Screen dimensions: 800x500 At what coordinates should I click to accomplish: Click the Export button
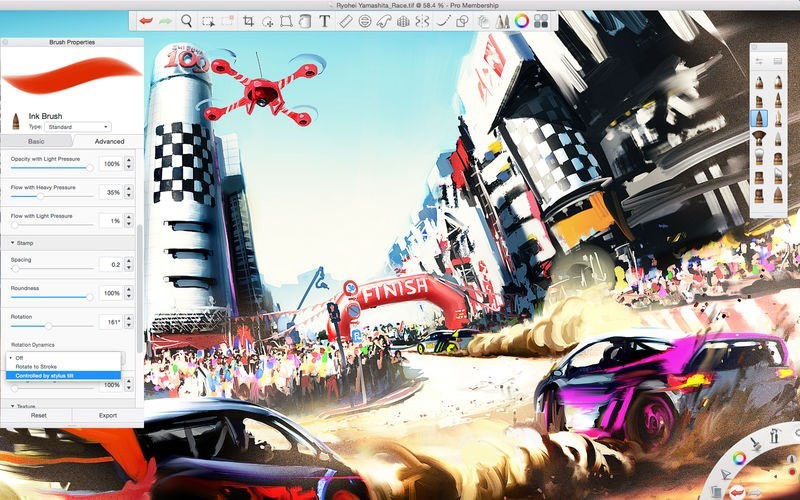pos(108,415)
